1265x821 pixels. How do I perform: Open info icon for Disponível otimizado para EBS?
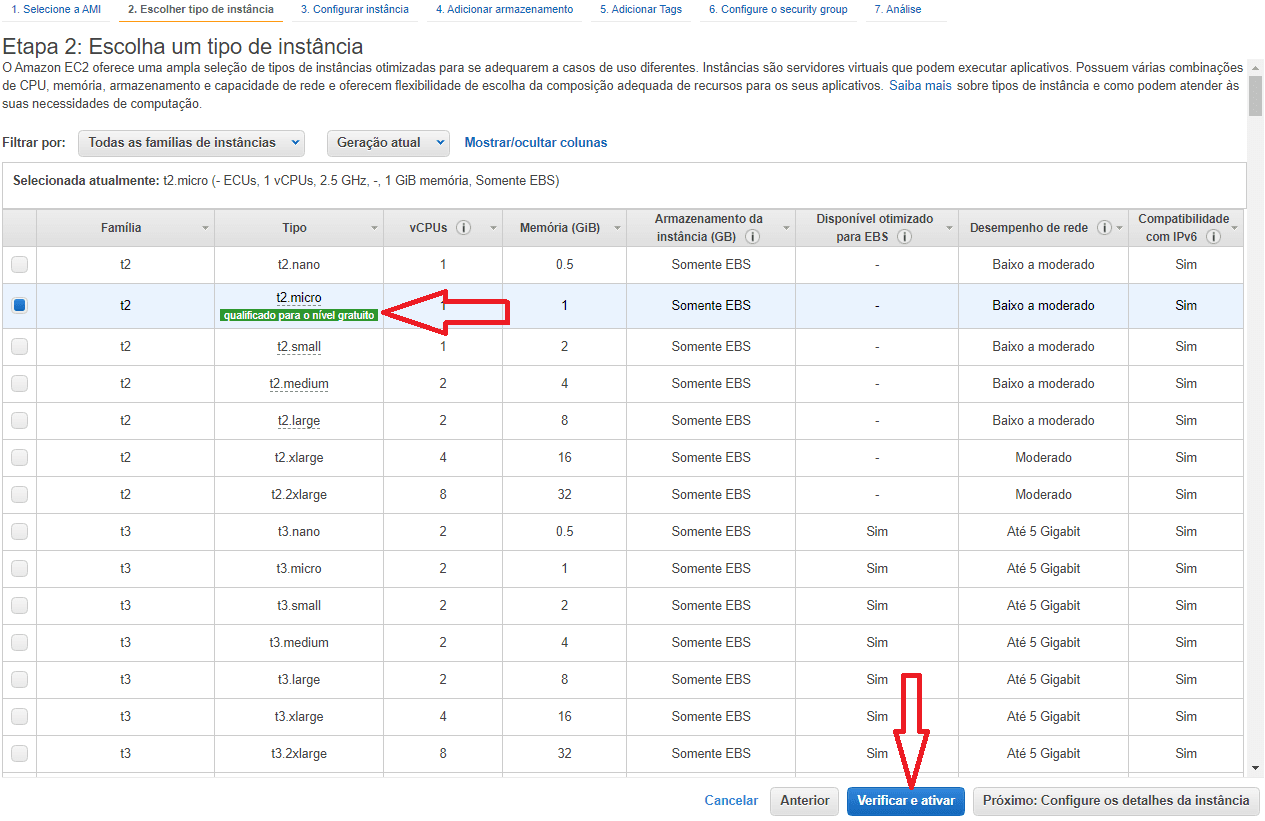point(904,237)
